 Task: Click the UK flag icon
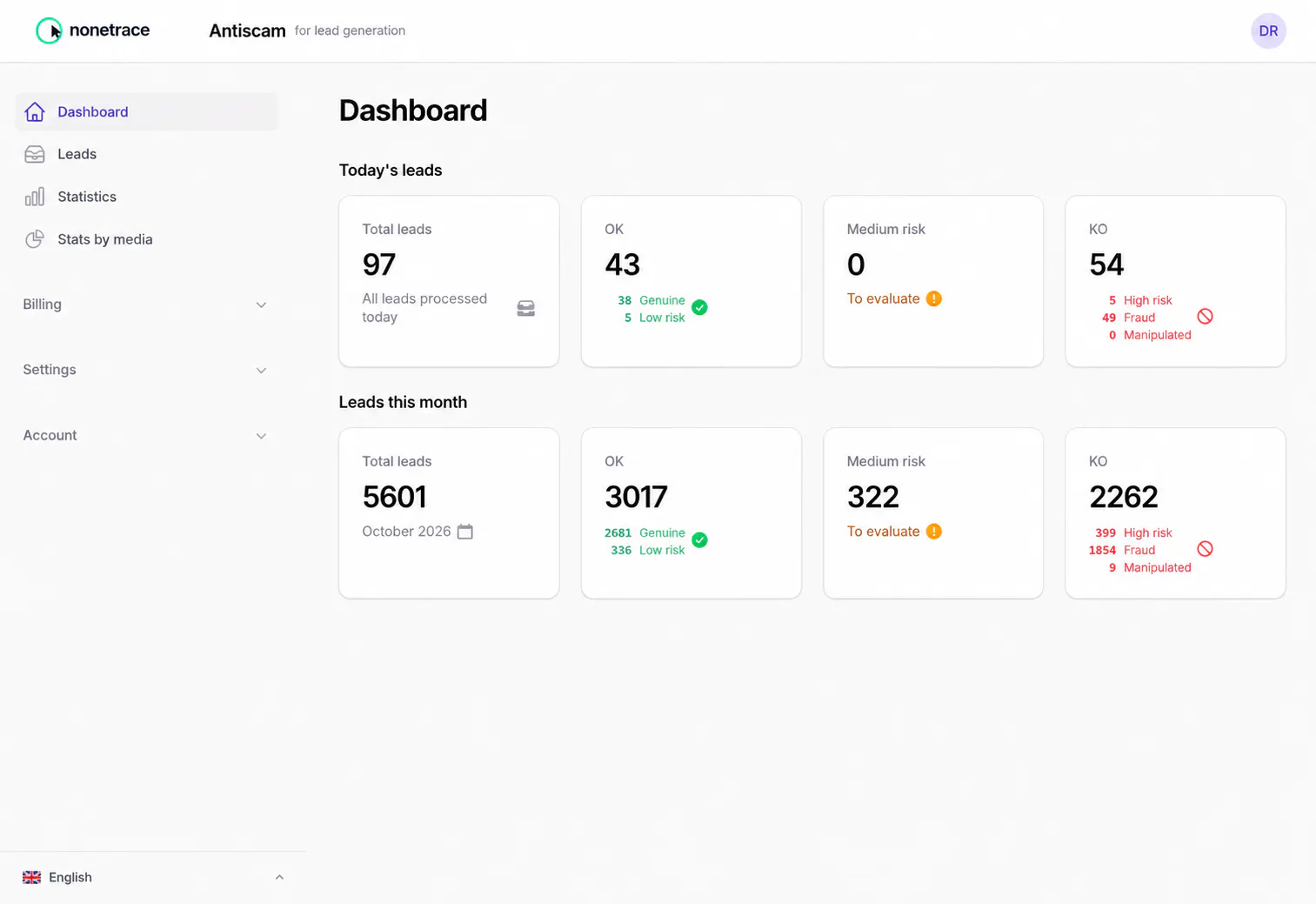pyautogui.click(x=31, y=877)
